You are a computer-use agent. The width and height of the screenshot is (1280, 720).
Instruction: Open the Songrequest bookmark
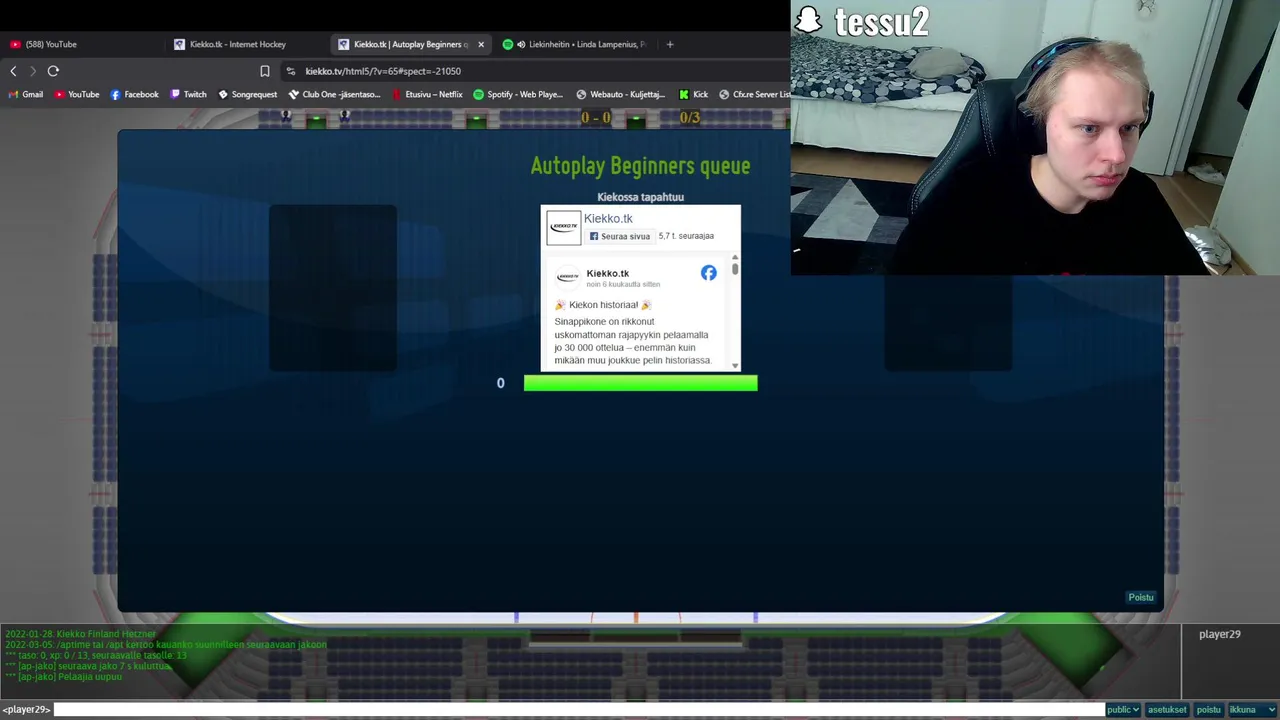click(247, 94)
